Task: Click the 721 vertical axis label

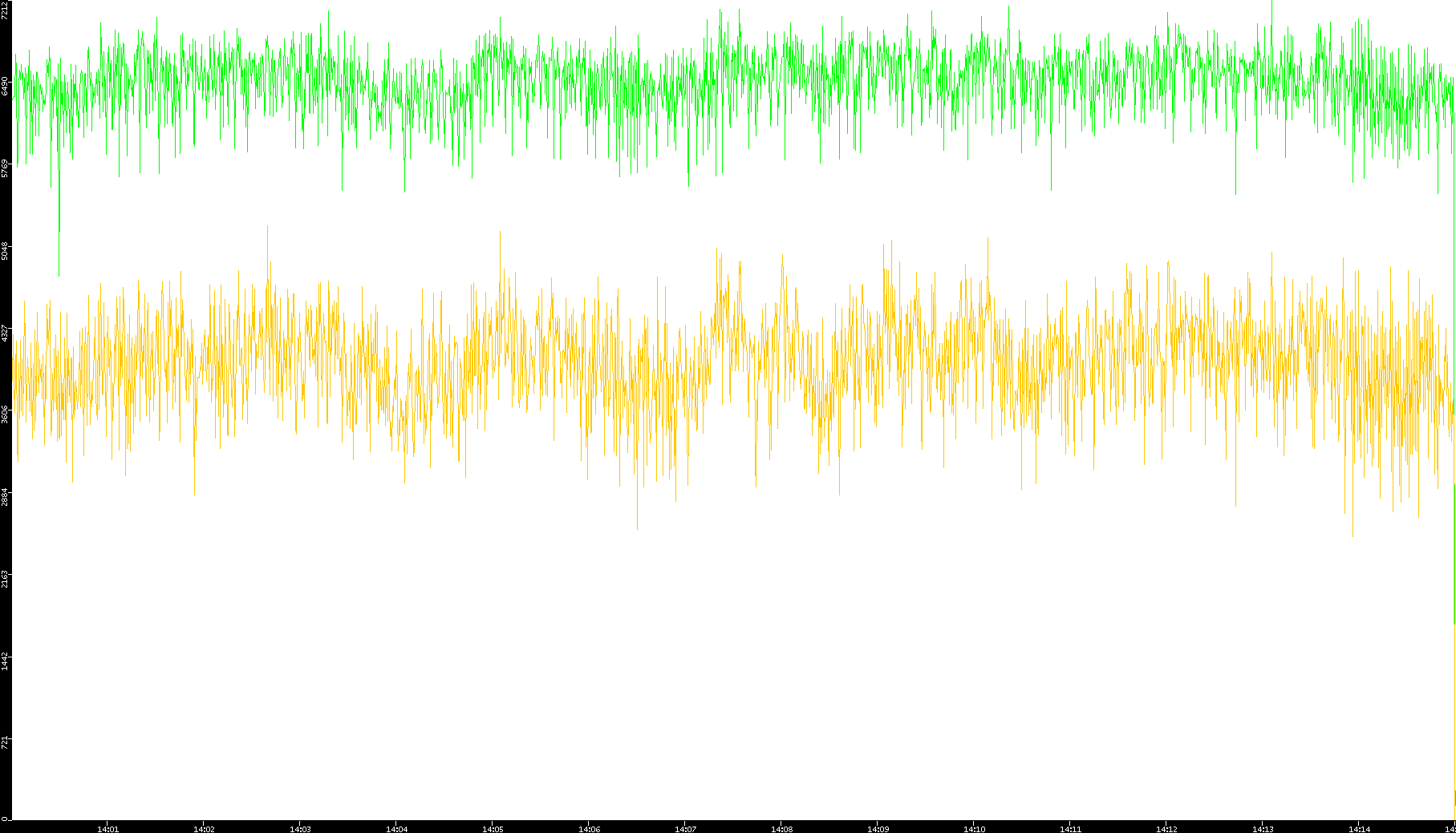Action: [x=6, y=742]
